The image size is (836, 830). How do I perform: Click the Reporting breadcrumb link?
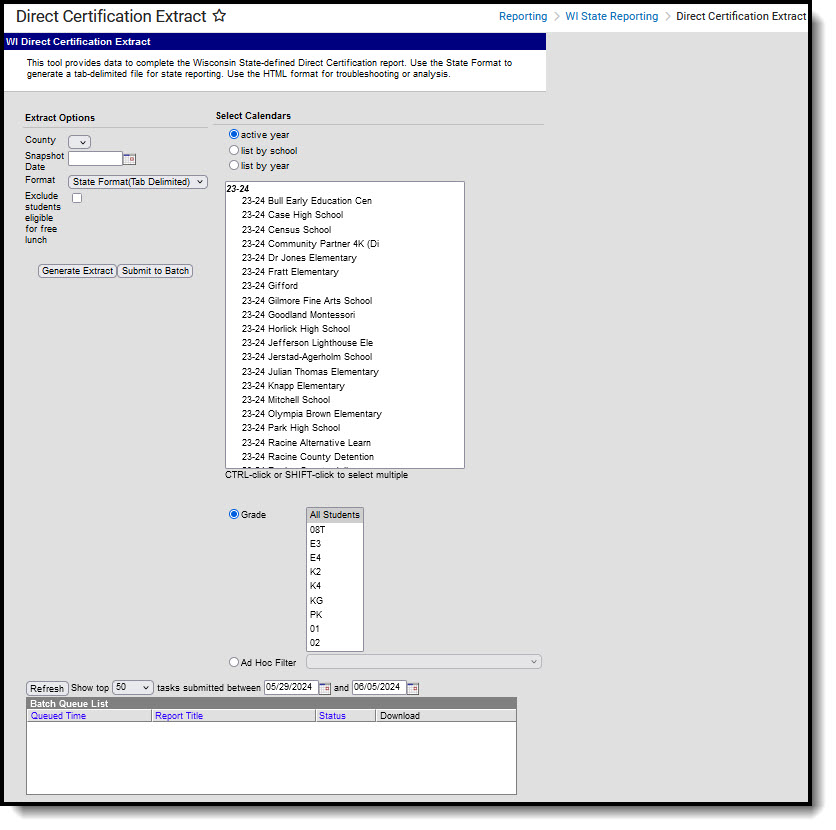(x=522, y=17)
